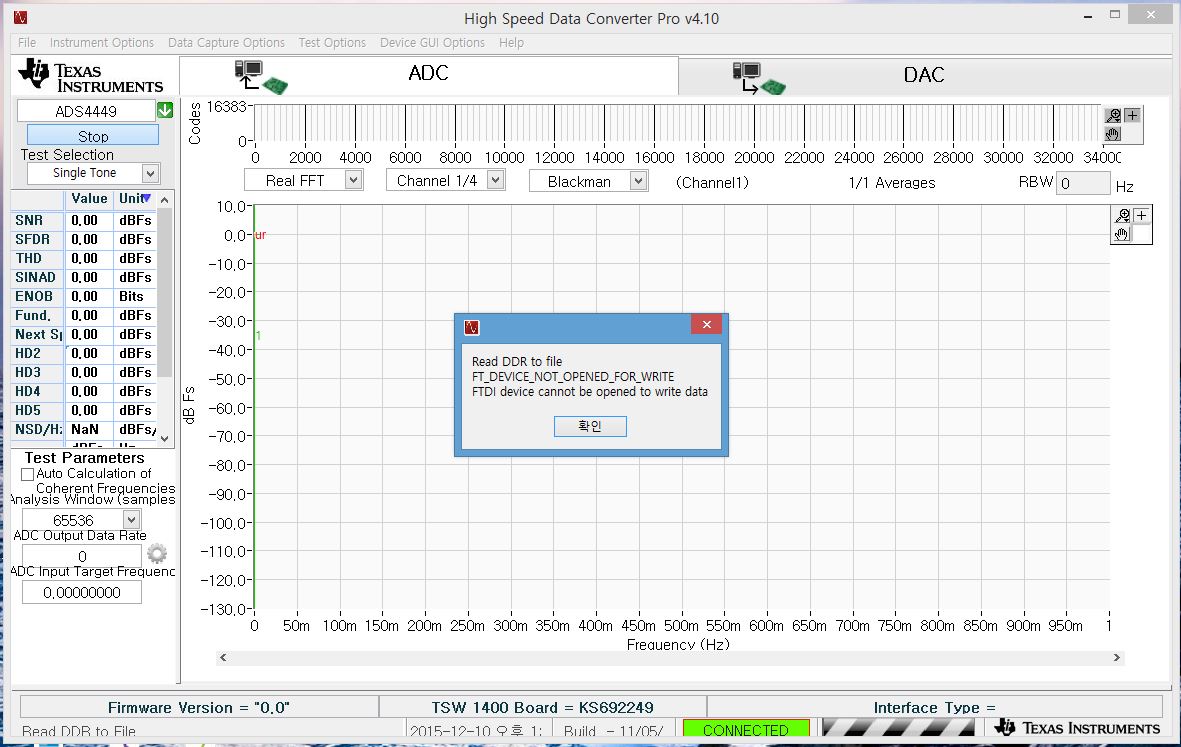1181x747 pixels.
Task: Click the CONNECTED status indicator
Action: (x=745, y=729)
